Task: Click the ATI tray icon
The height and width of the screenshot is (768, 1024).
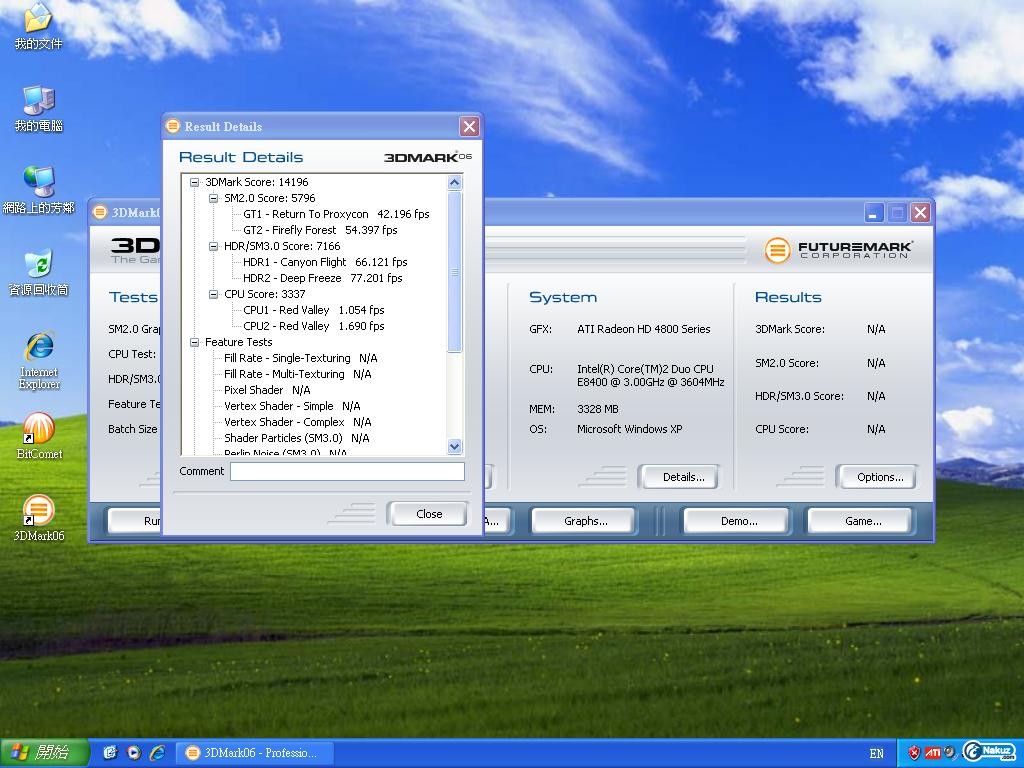Action: coord(932,753)
